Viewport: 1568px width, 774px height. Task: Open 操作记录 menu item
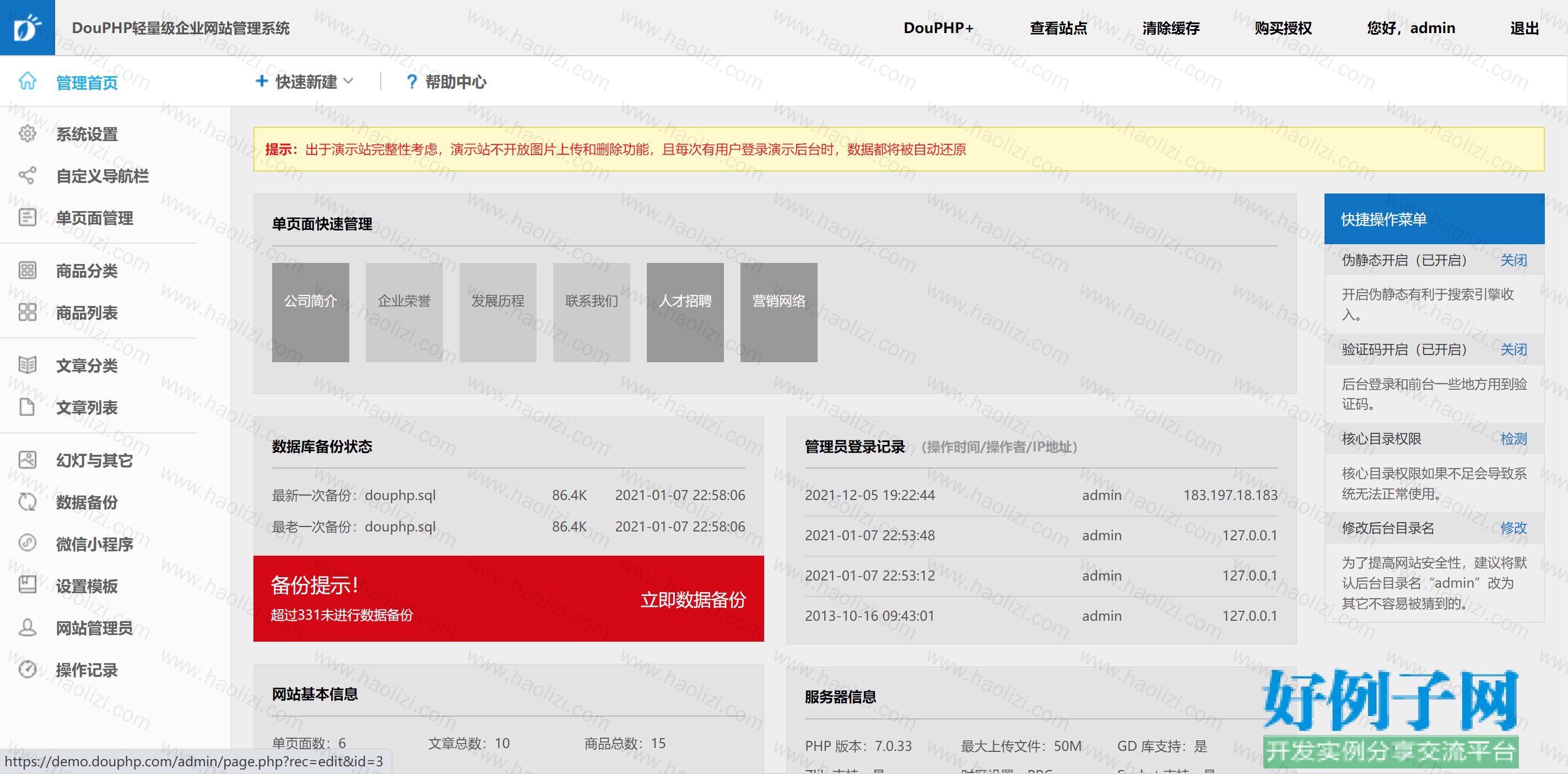[87, 670]
